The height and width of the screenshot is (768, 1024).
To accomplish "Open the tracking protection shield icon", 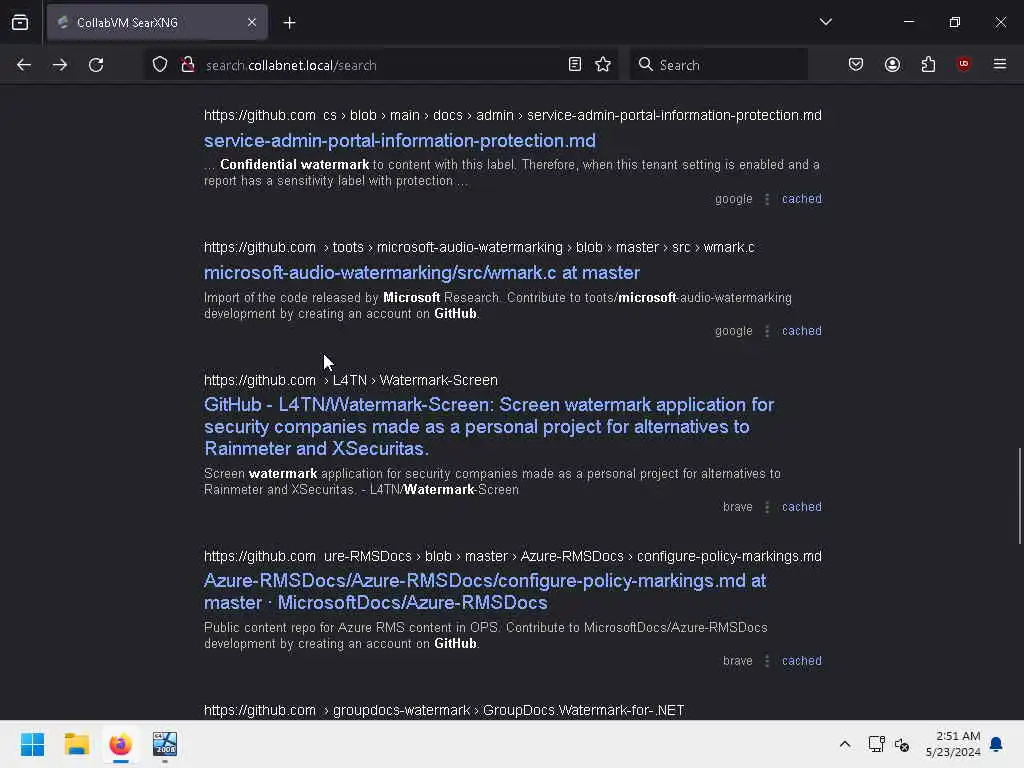I will pyautogui.click(x=160, y=65).
